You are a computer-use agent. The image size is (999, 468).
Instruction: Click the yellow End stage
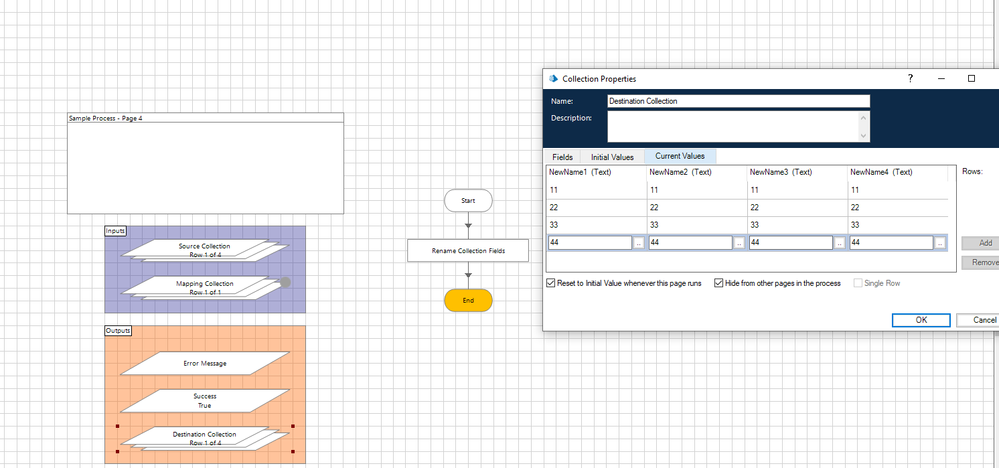point(468,300)
